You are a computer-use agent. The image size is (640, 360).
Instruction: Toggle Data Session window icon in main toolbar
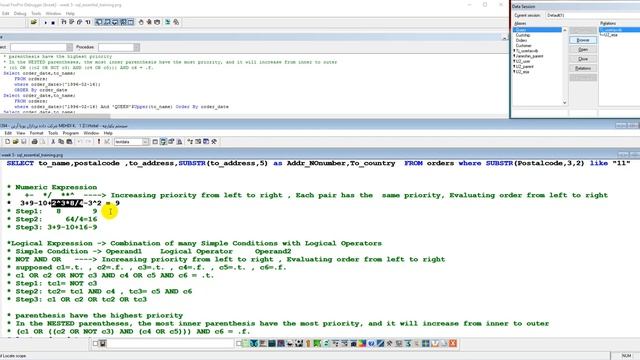click(x=163, y=142)
